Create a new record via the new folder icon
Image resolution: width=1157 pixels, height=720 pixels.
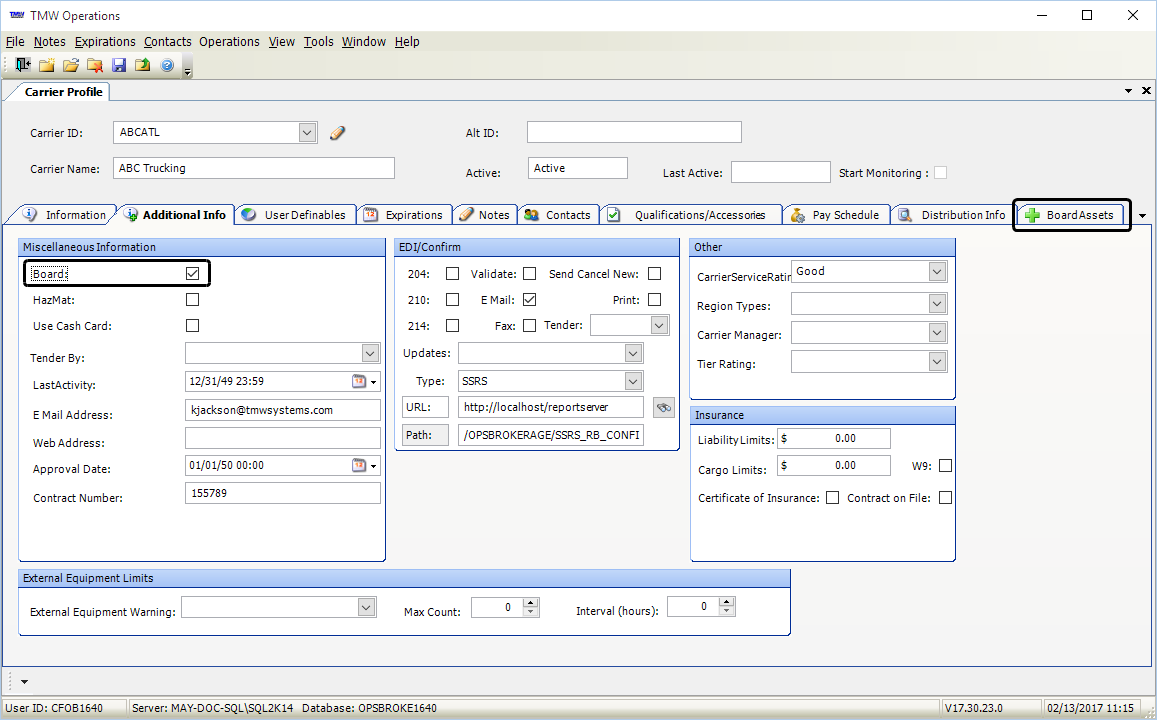click(46, 64)
